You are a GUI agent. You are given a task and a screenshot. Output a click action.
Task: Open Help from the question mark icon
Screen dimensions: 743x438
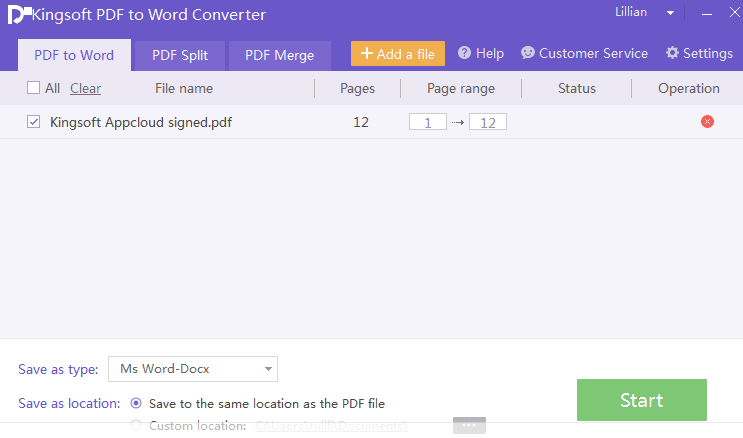464,53
